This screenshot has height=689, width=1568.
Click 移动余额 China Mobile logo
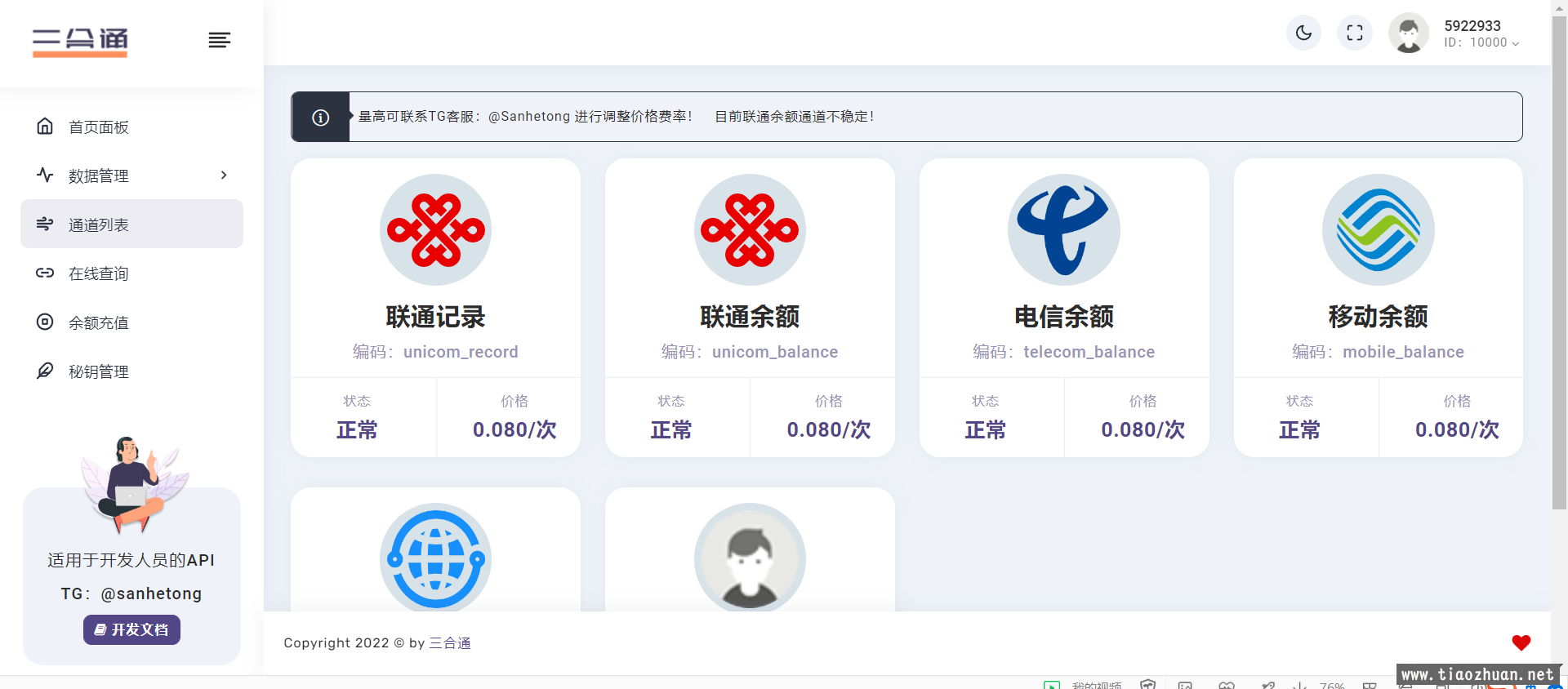pos(1379,230)
